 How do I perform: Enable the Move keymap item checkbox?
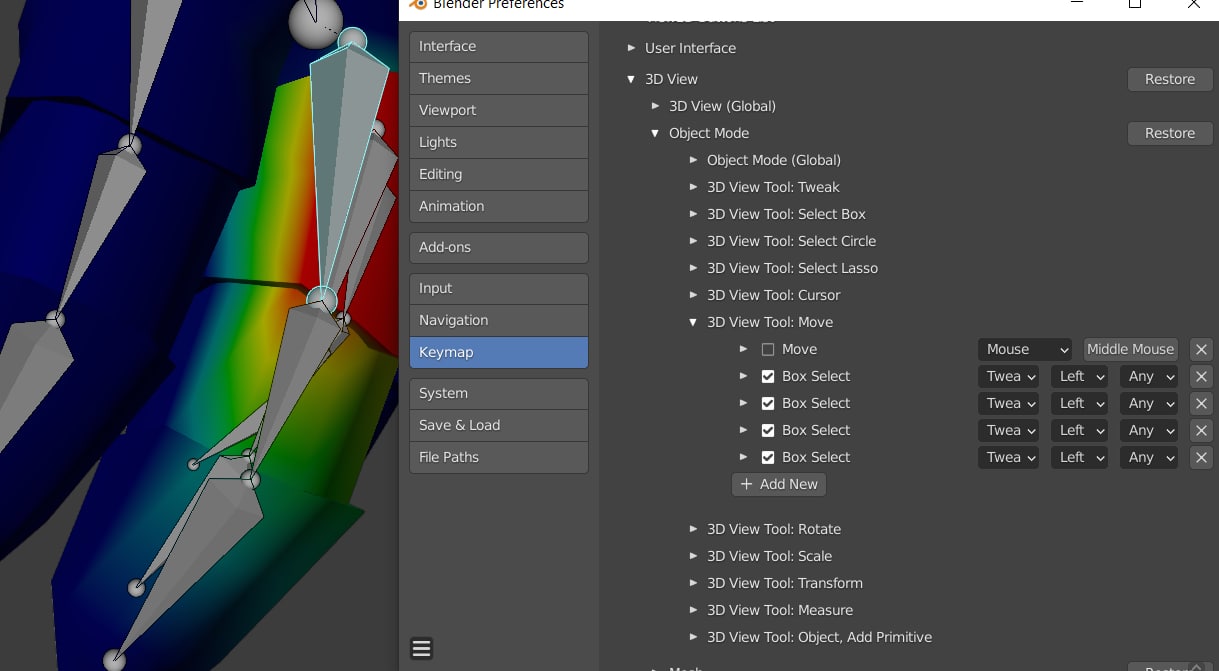pos(768,349)
